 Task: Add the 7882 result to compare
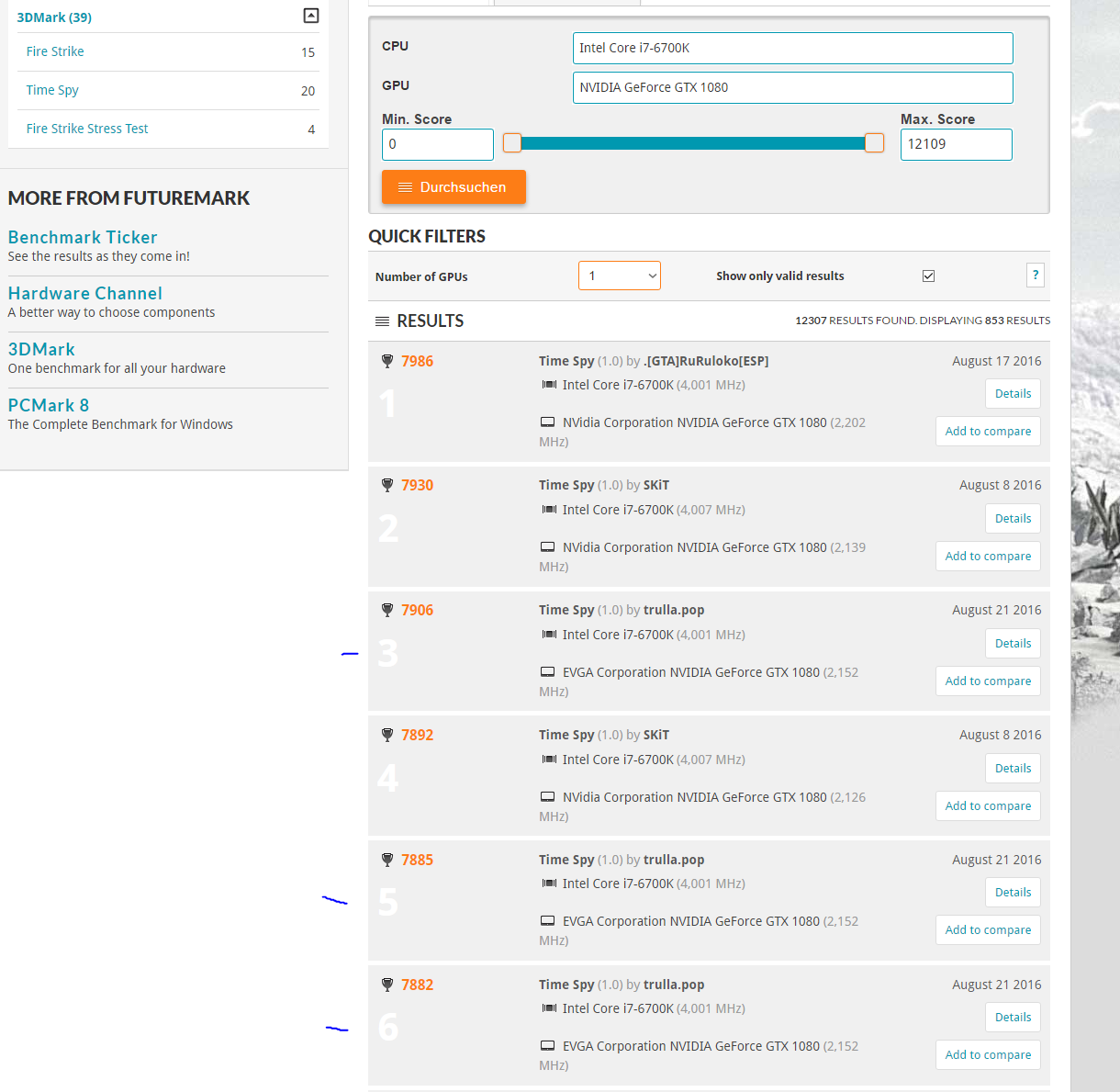point(988,1054)
